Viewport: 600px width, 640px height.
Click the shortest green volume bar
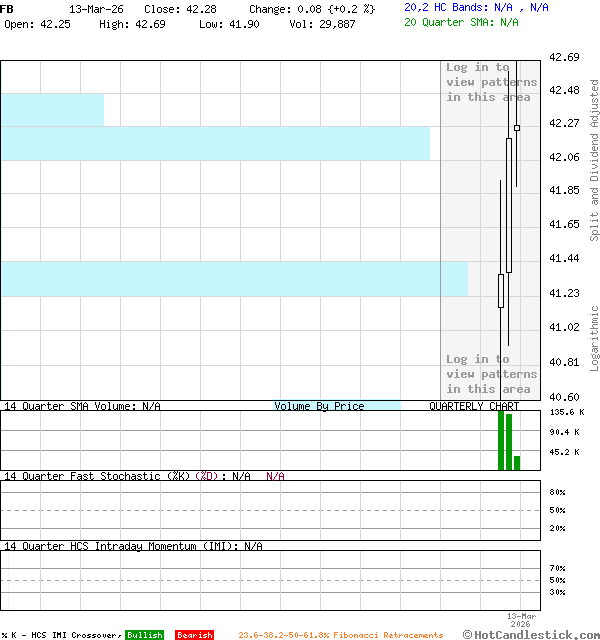517,462
